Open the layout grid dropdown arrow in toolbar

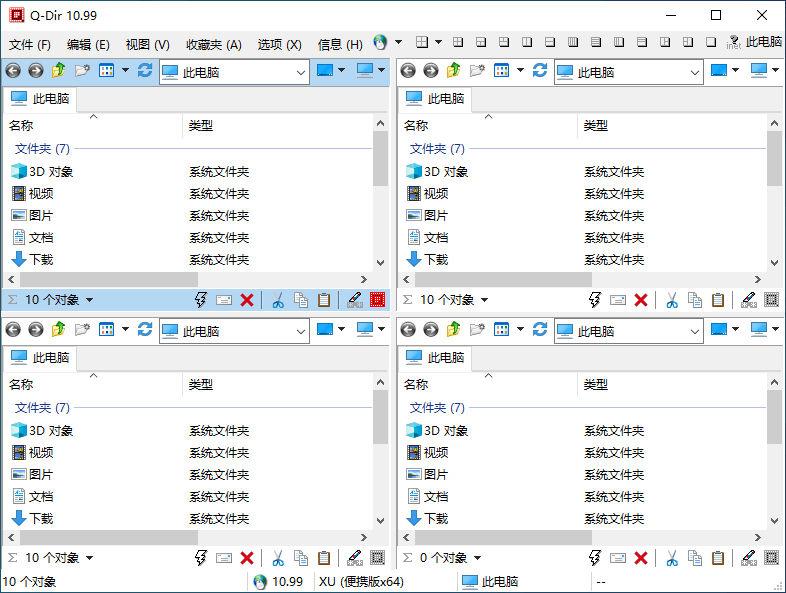438,42
